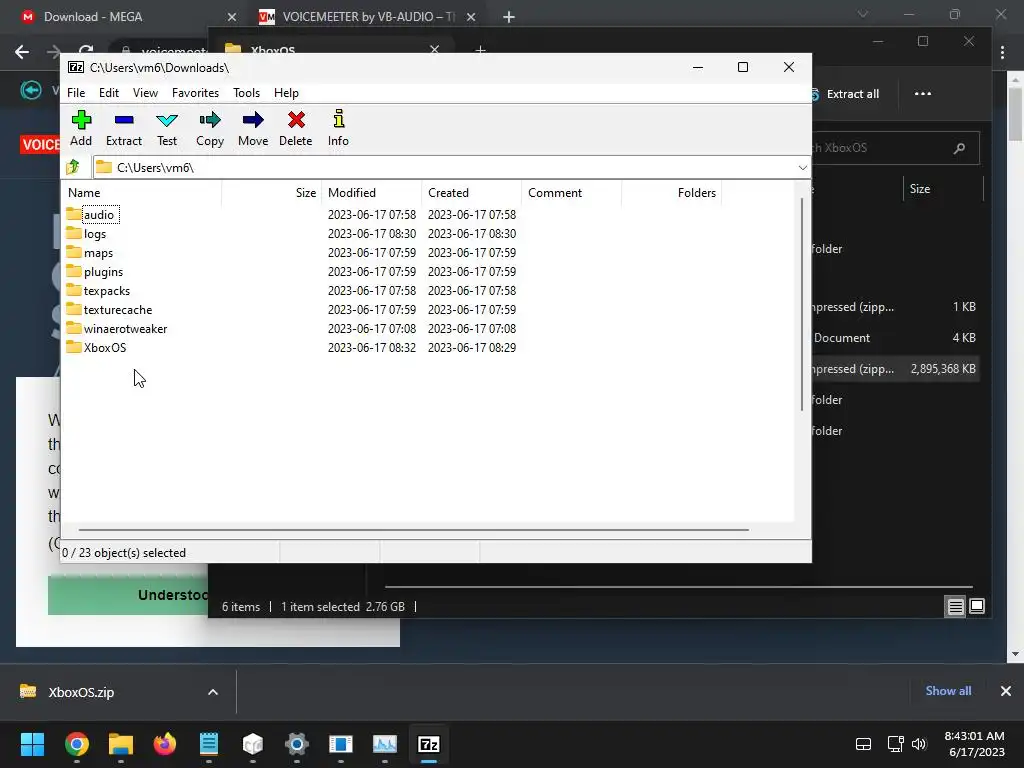1024x768 pixels.
Task: Open the View menu in 7-Zip
Action: point(145,93)
